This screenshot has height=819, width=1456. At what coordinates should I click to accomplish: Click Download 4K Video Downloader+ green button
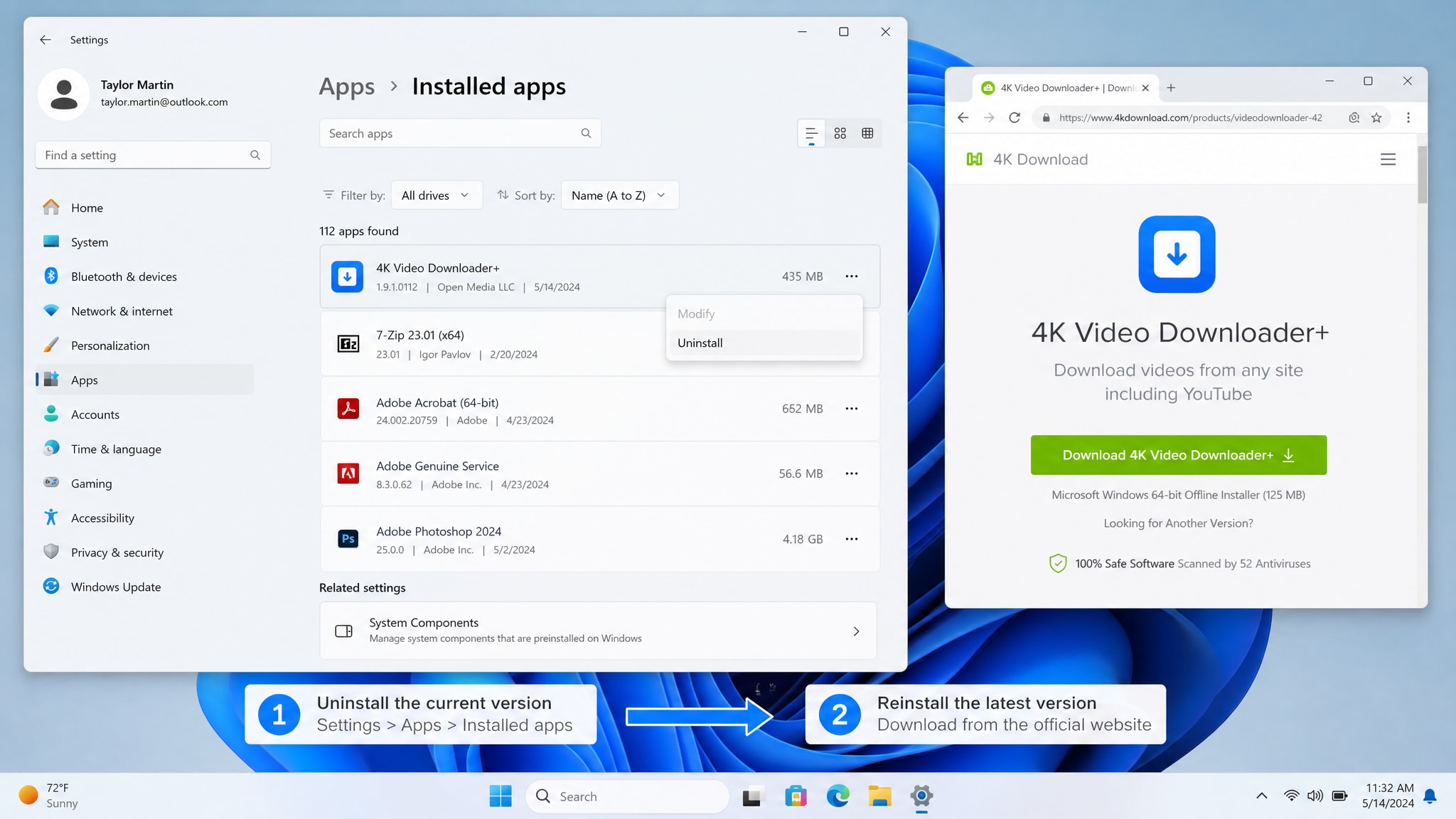click(x=1178, y=455)
